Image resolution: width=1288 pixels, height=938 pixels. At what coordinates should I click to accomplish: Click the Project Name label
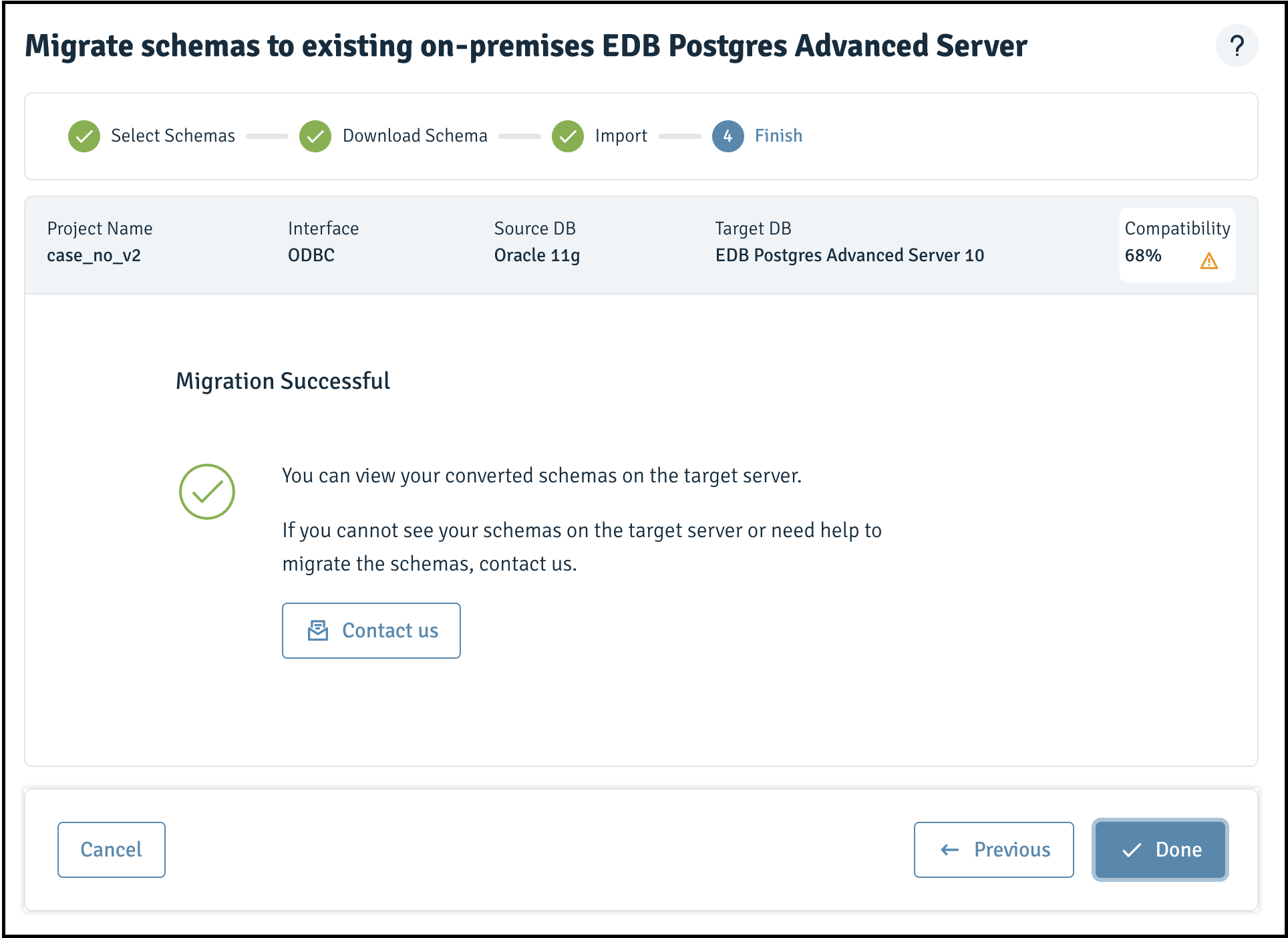pyautogui.click(x=100, y=228)
